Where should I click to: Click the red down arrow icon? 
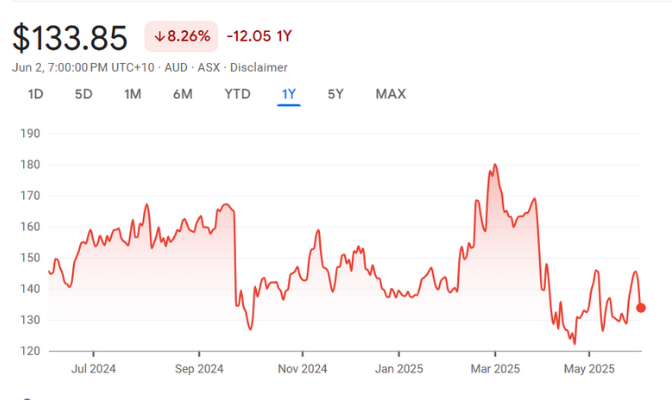click(158, 37)
